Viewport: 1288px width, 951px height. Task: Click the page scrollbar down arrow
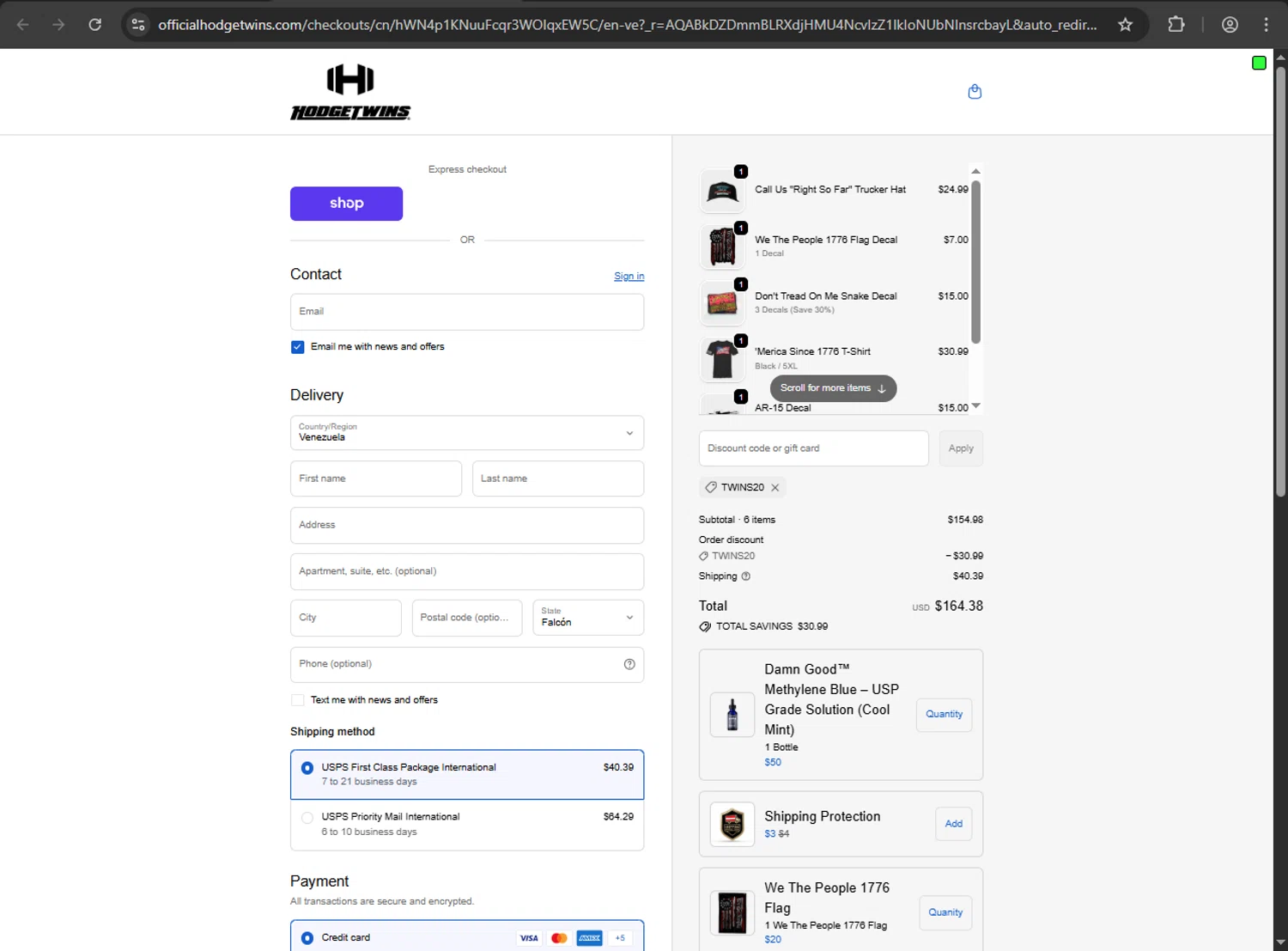click(1280, 943)
